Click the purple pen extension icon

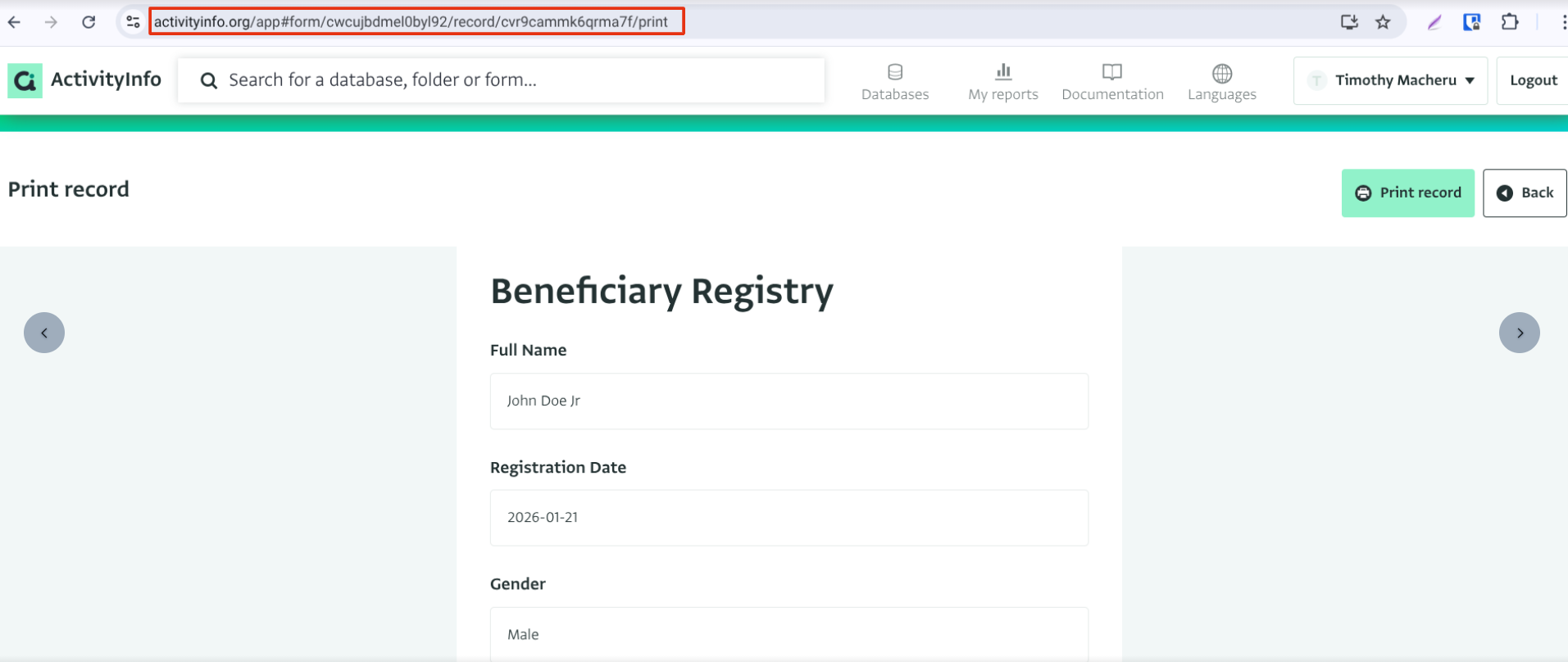coord(1434,22)
